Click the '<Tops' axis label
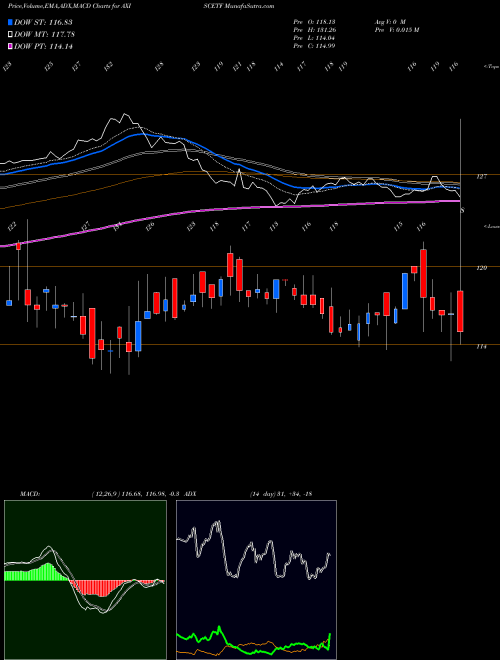Image resolution: width=500 pixels, height=660 pixels. point(491,67)
